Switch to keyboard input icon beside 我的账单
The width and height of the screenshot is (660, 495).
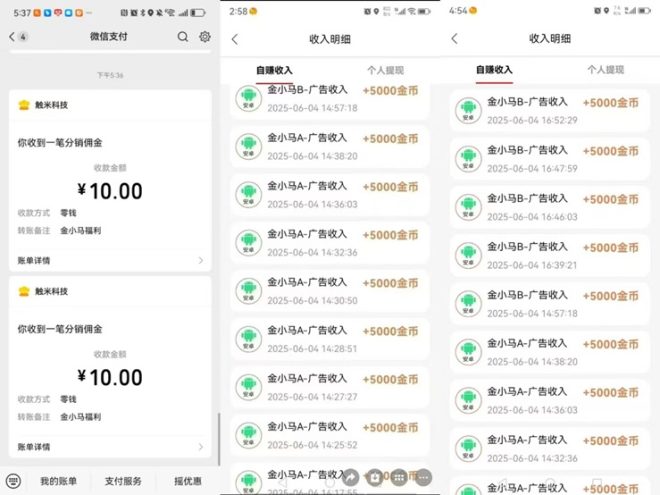tap(12, 481)
